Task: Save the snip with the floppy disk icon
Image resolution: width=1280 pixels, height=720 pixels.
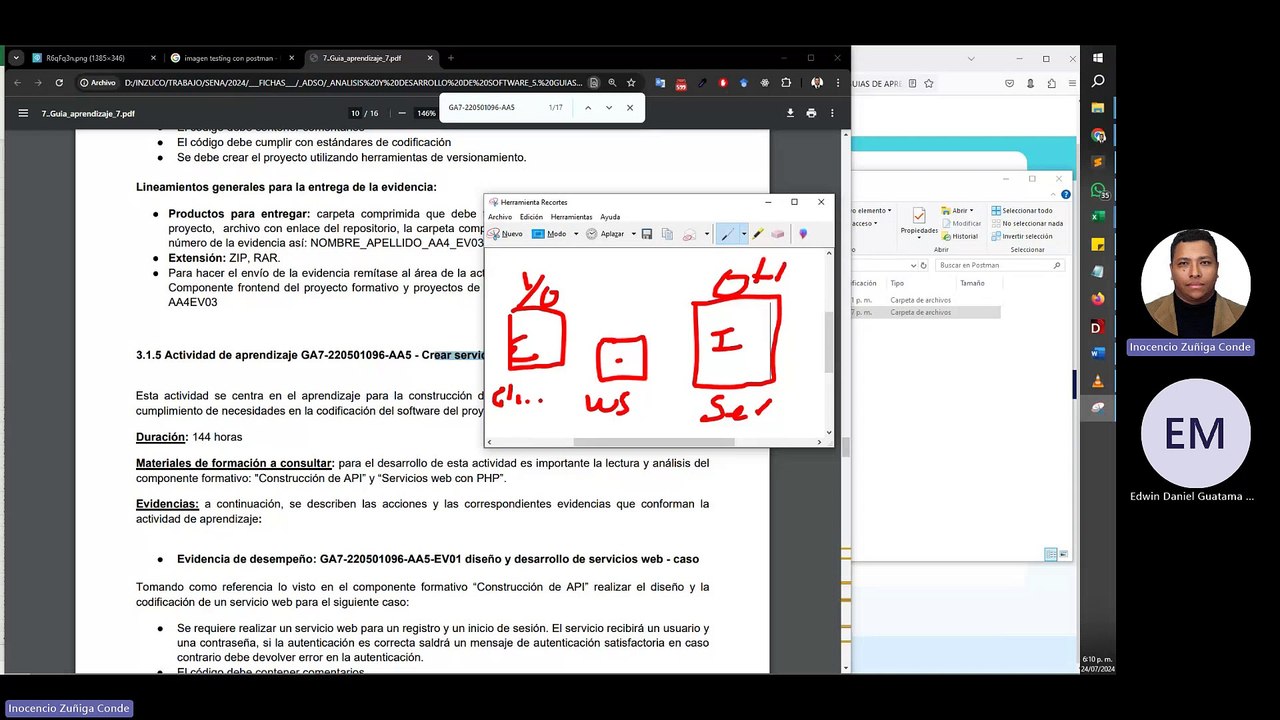Action: pos(647,234)
